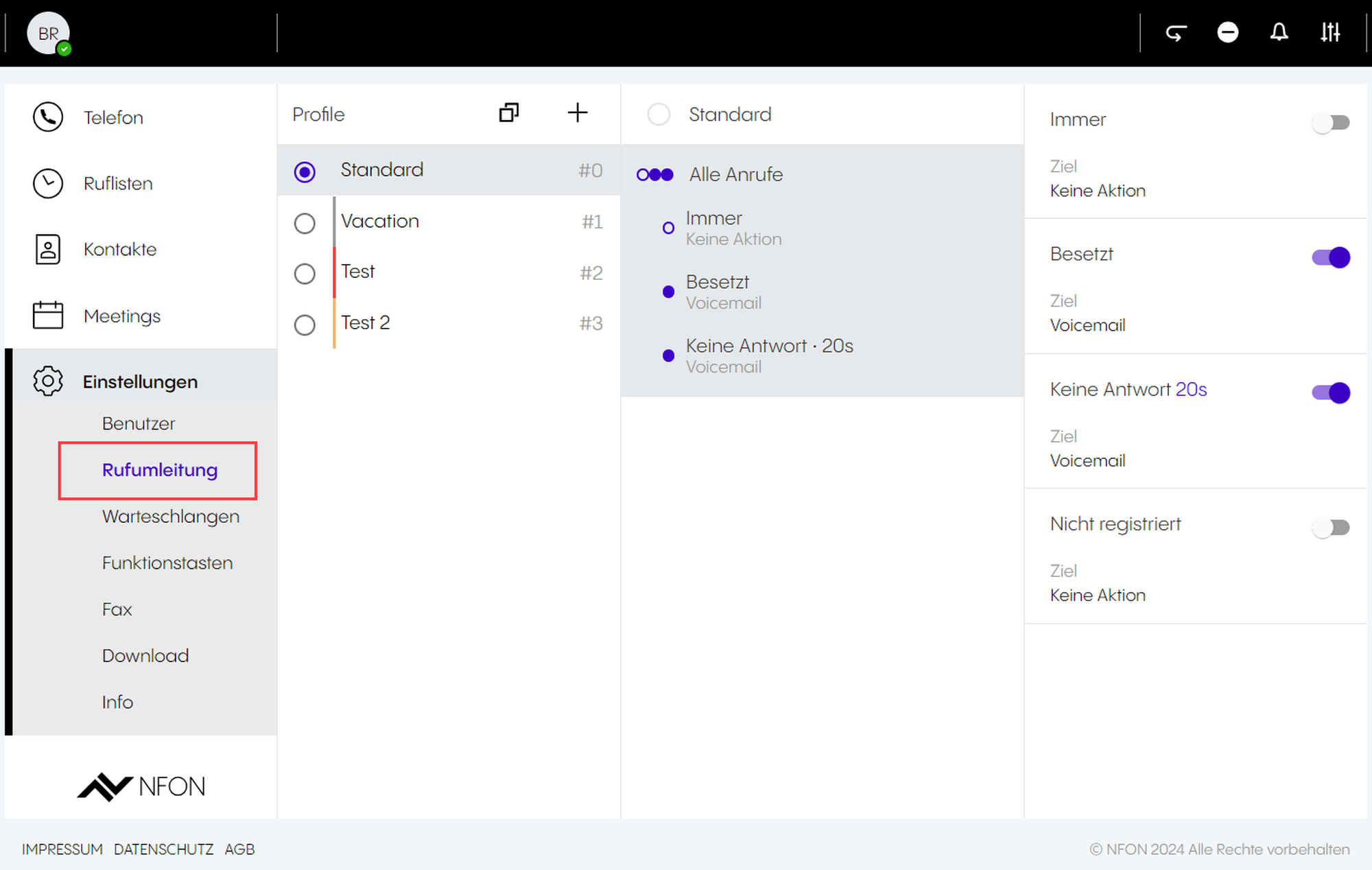Open the audio settings sliders icon
Image resolution: width=1372 pixels, height=870 pixels.
[x=1330, y=33]
